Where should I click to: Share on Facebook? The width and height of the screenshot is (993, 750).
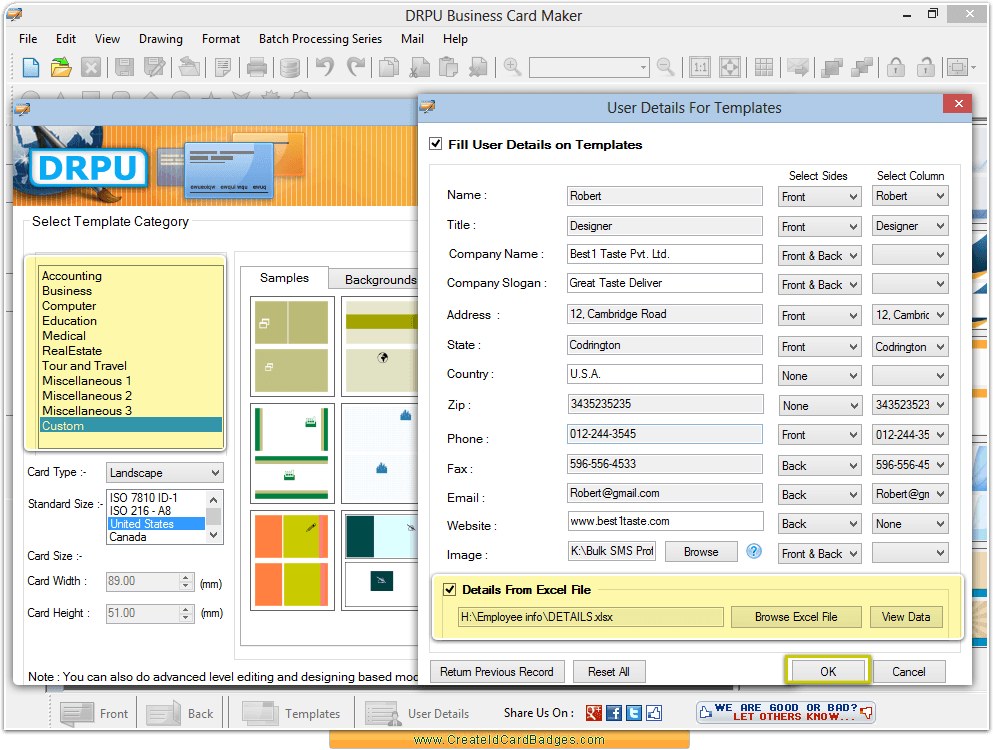coord(614,713)
